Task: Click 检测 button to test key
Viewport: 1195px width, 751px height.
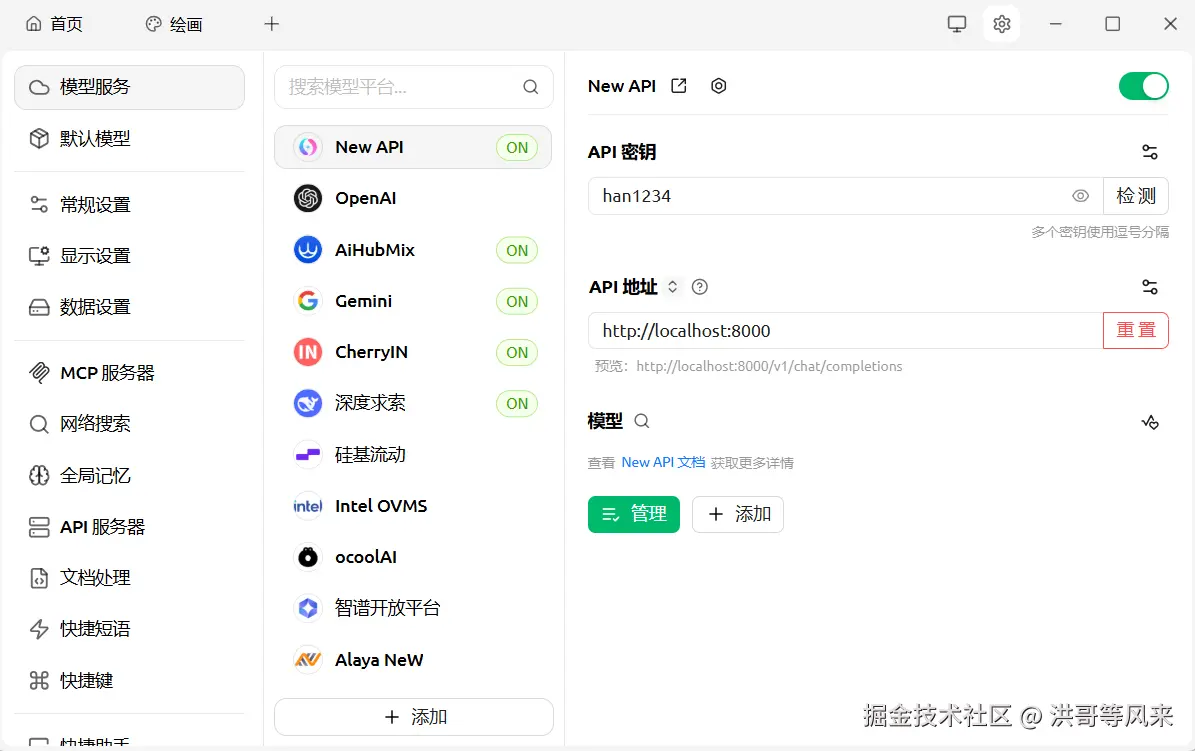Action: tap(1136, 196)
